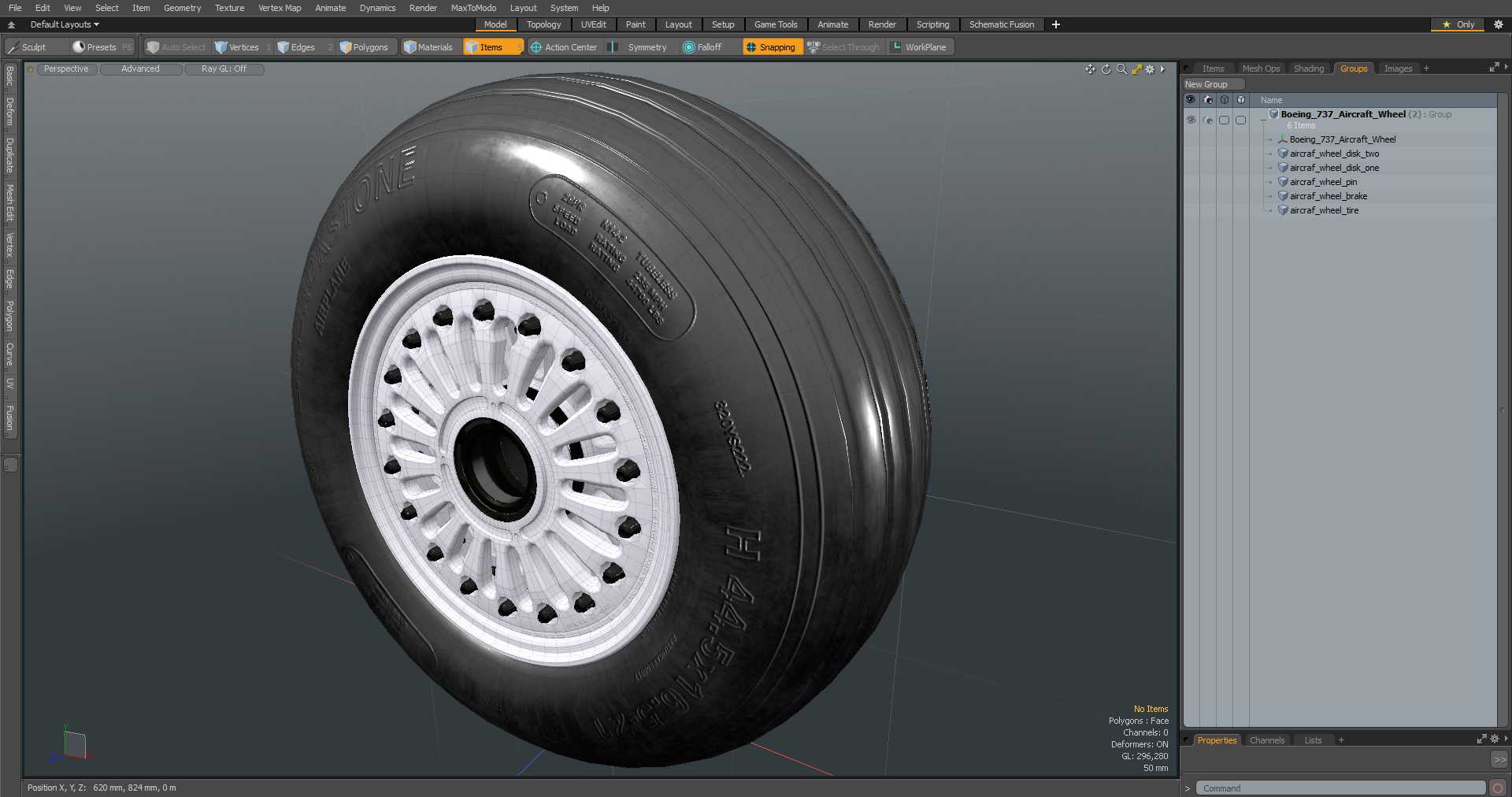Open Default Layouts dropdown
Screen dimensions: 1512x797
[x=65, y=24]
